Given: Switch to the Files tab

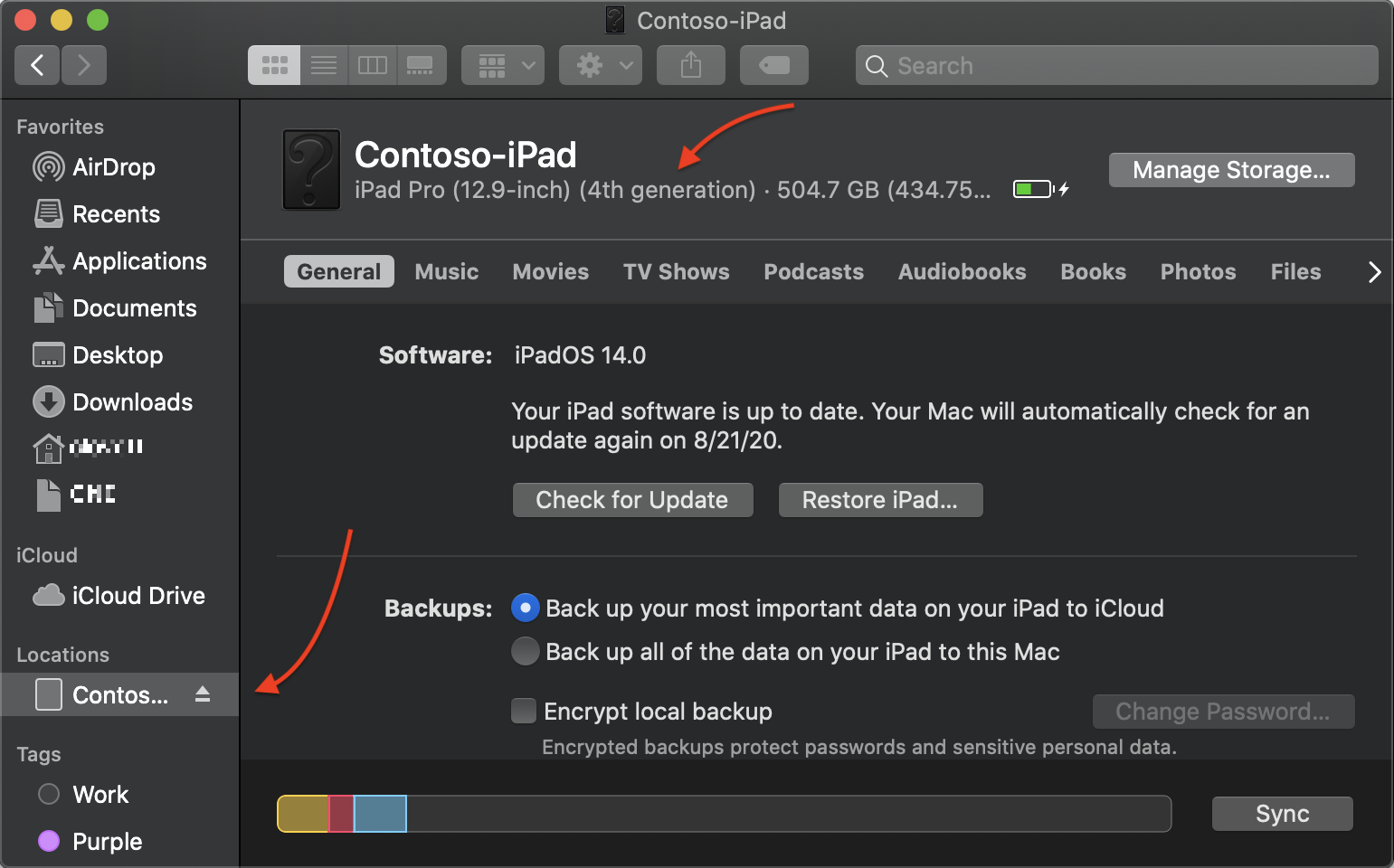Looking at the screenshot, I should 1295,271.
